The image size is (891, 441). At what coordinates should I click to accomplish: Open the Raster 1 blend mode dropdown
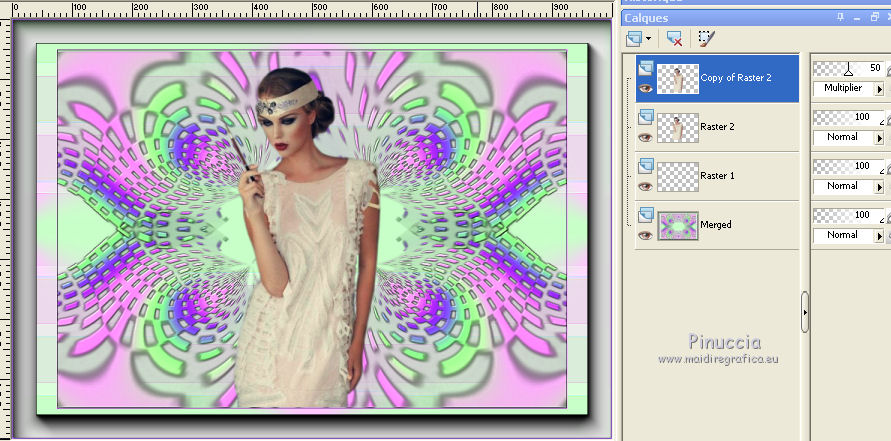pos(880,187)
